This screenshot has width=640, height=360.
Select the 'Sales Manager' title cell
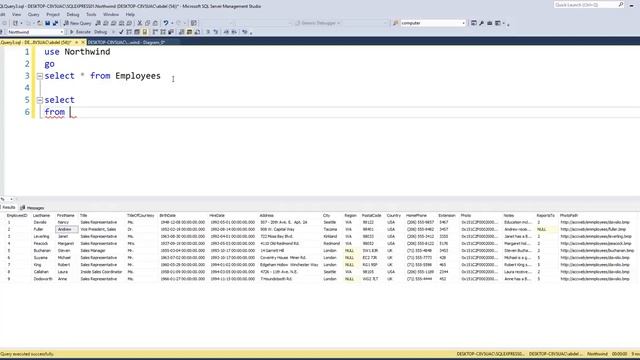click(93, 251)
